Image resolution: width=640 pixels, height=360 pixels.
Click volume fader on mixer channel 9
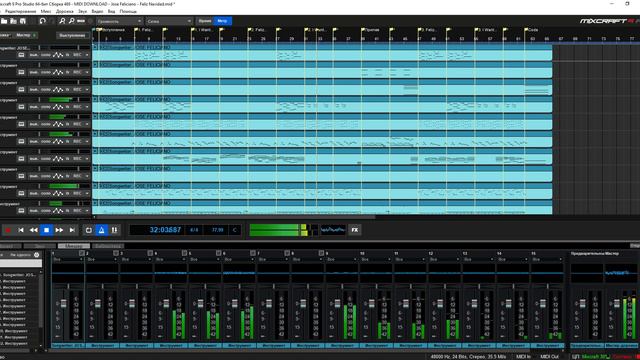click(337, 304)
